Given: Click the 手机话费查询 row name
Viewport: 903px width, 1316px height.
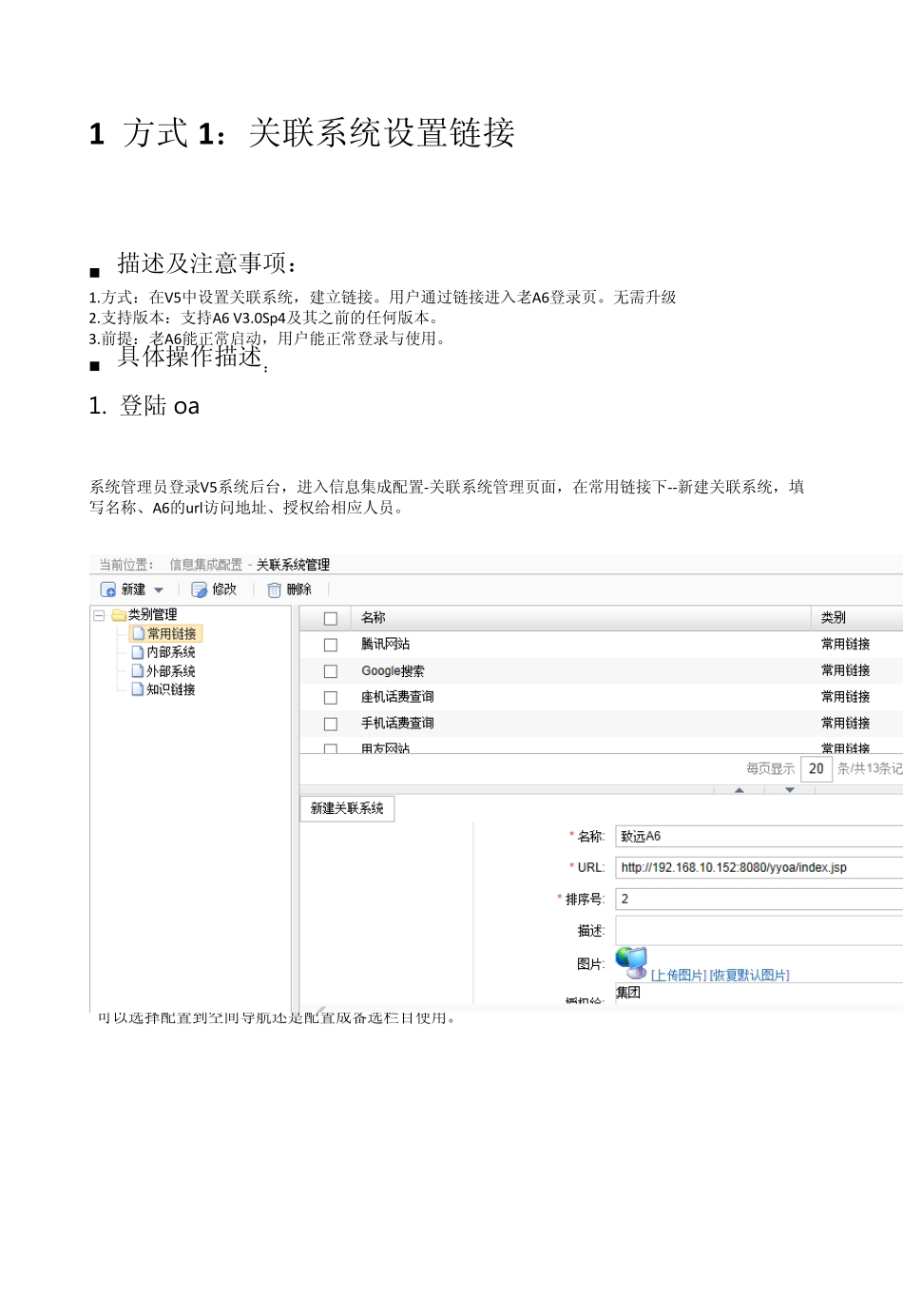Looking at the screenshot, I should tap(397, 724).
